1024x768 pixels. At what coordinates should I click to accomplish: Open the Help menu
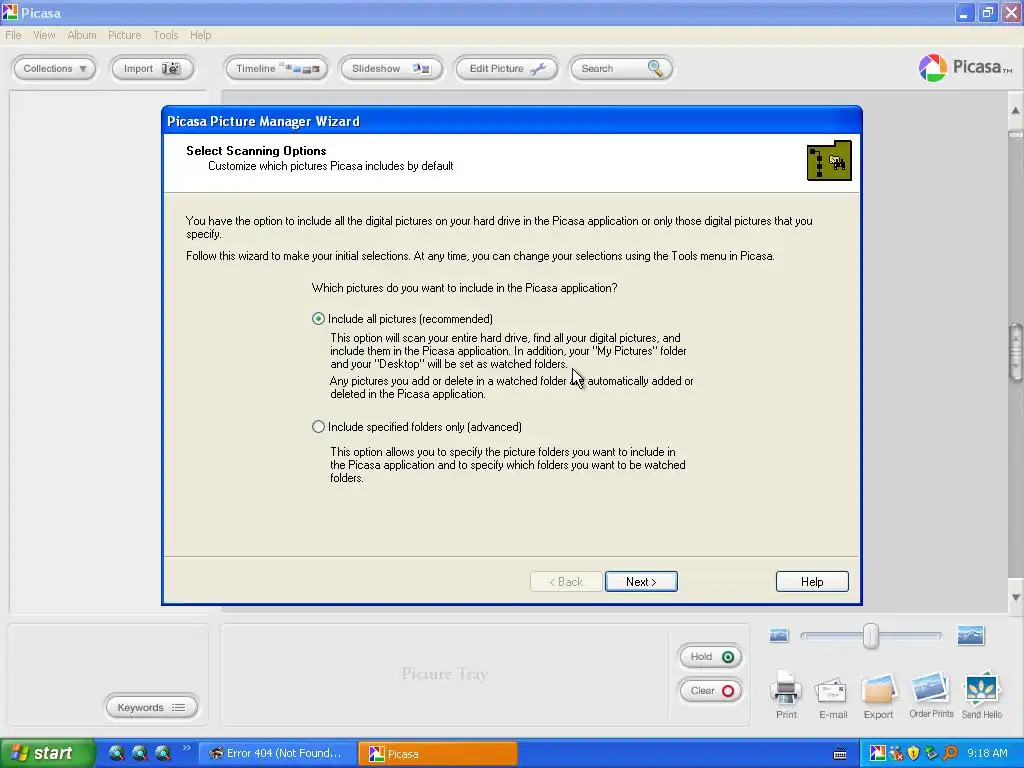coord(200,35)
